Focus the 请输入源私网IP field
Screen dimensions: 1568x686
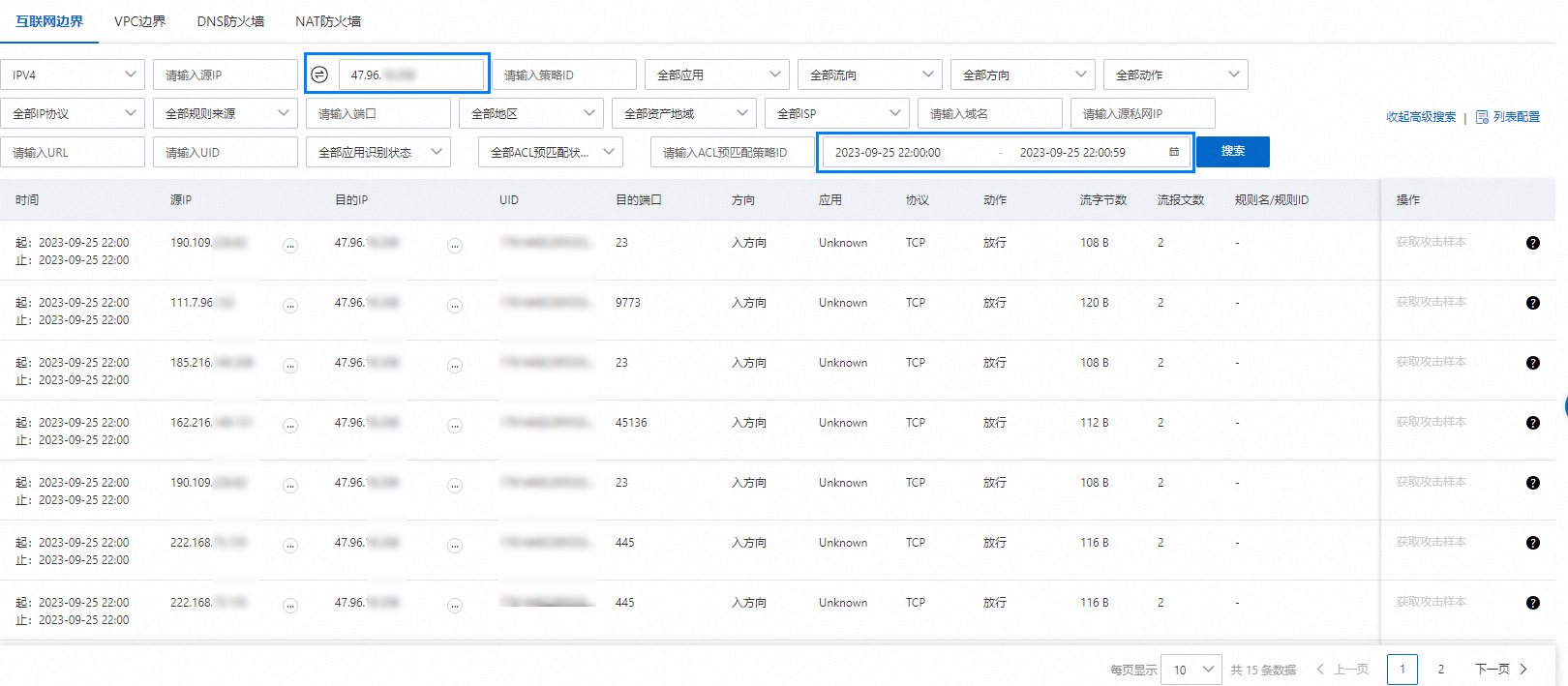click(1143, 113)
